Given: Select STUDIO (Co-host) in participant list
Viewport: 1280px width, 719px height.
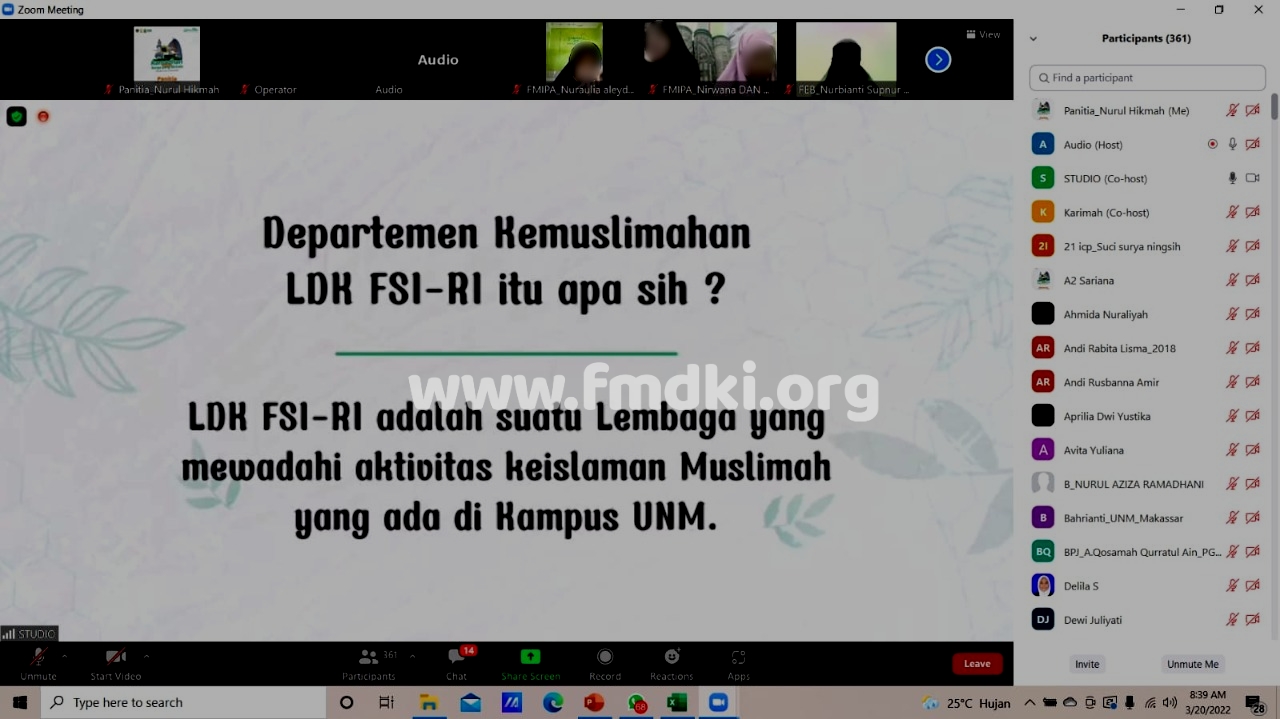Looking at the screenshot, I should tap(1105, 179).
